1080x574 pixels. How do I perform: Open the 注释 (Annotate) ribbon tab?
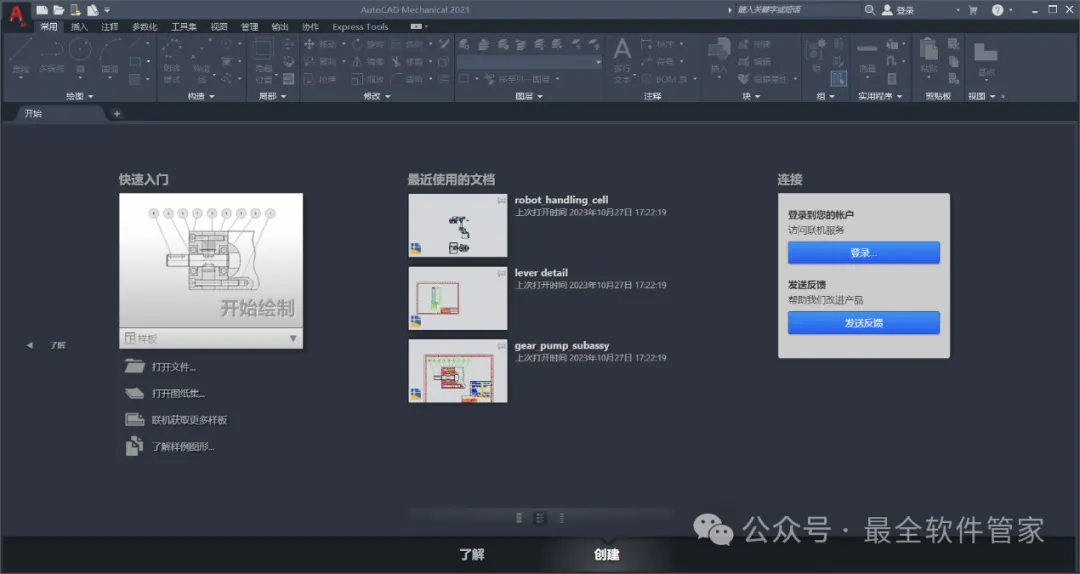tap(110, 27)
